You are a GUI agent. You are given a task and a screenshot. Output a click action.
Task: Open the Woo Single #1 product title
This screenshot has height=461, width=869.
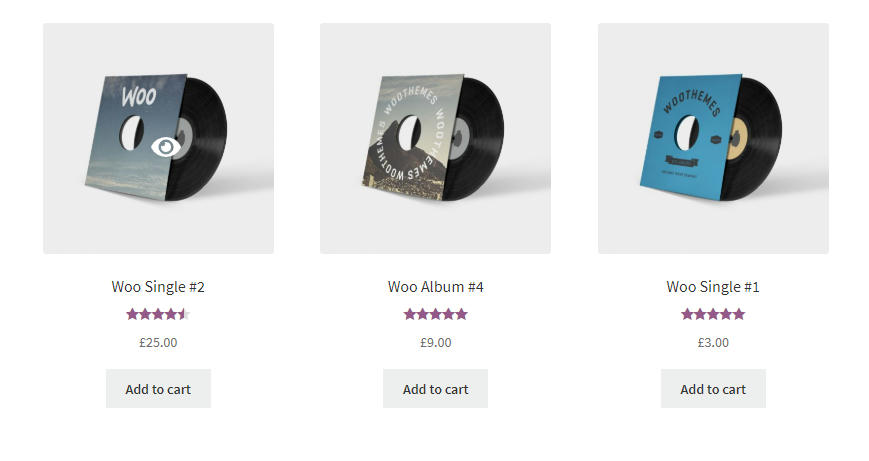[x=713, y=287]
